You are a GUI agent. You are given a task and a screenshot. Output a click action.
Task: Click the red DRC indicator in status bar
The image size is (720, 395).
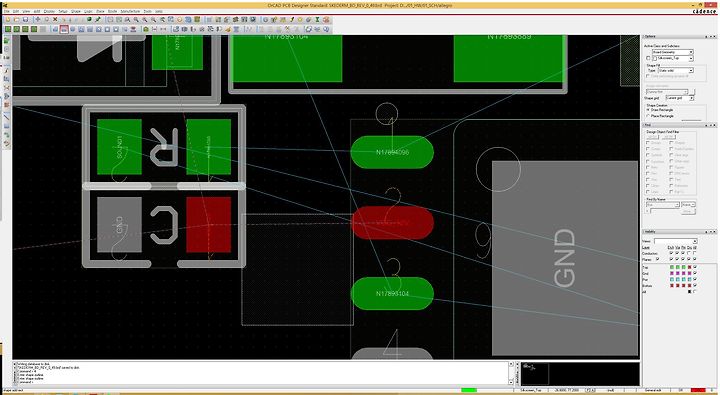tap(698, 390)
